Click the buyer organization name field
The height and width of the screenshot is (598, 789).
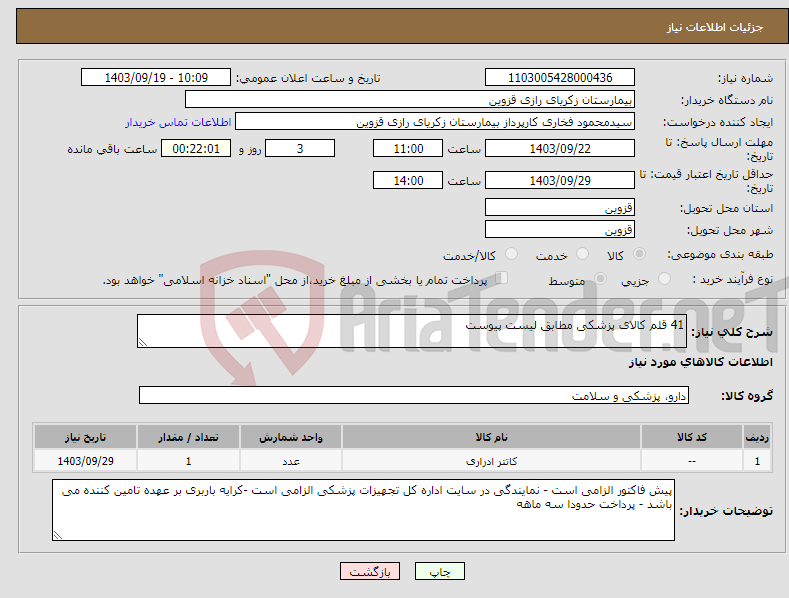pyautogui.click(x=410, y=99)
